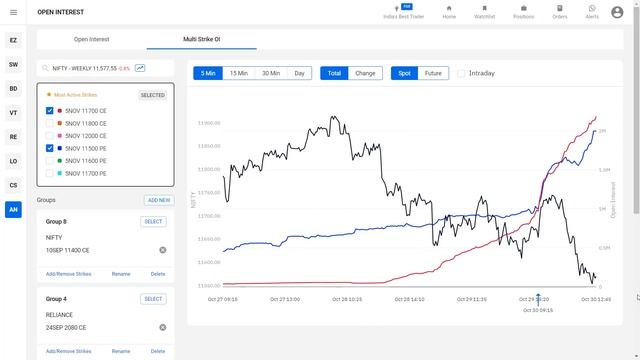Click the SELECTED button
This screenshot has width=640, height=360.
[x=153, y=95]
